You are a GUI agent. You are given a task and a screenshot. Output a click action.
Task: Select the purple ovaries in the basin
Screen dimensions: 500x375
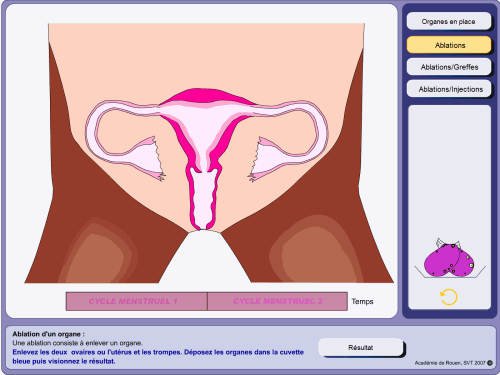(x=449, y=258)
